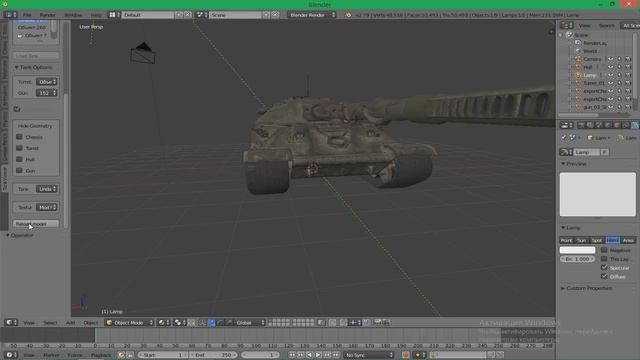Set the timeline Start frame field
Screen dimensions: 640x360
[162, 356]
